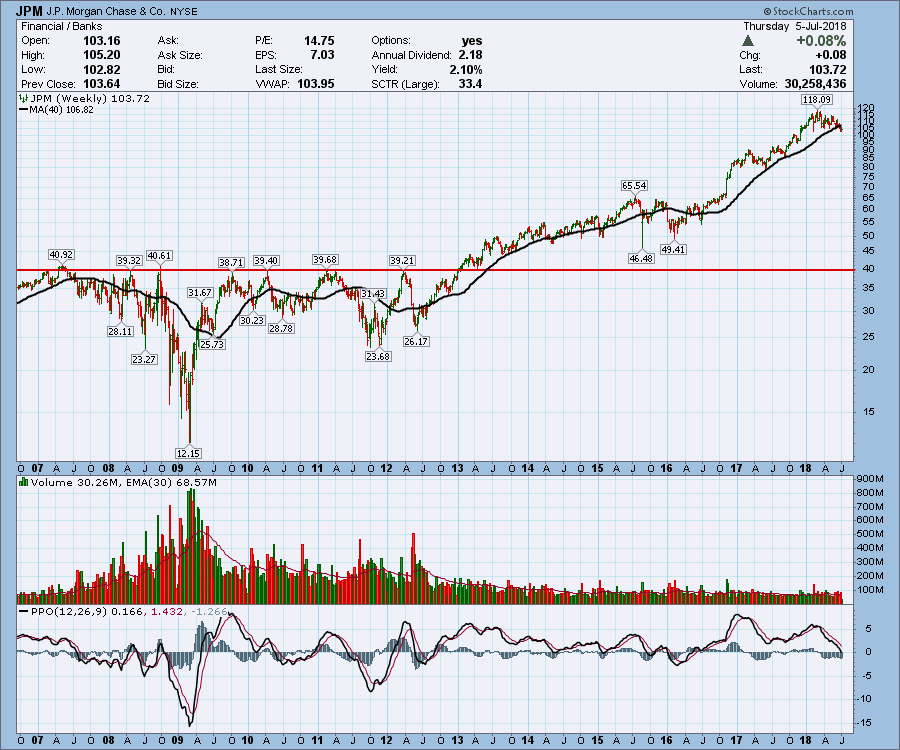This screenshot has height=750, width=900.
Task: Click the MA(40) black line legend marker
Action: 24,110
